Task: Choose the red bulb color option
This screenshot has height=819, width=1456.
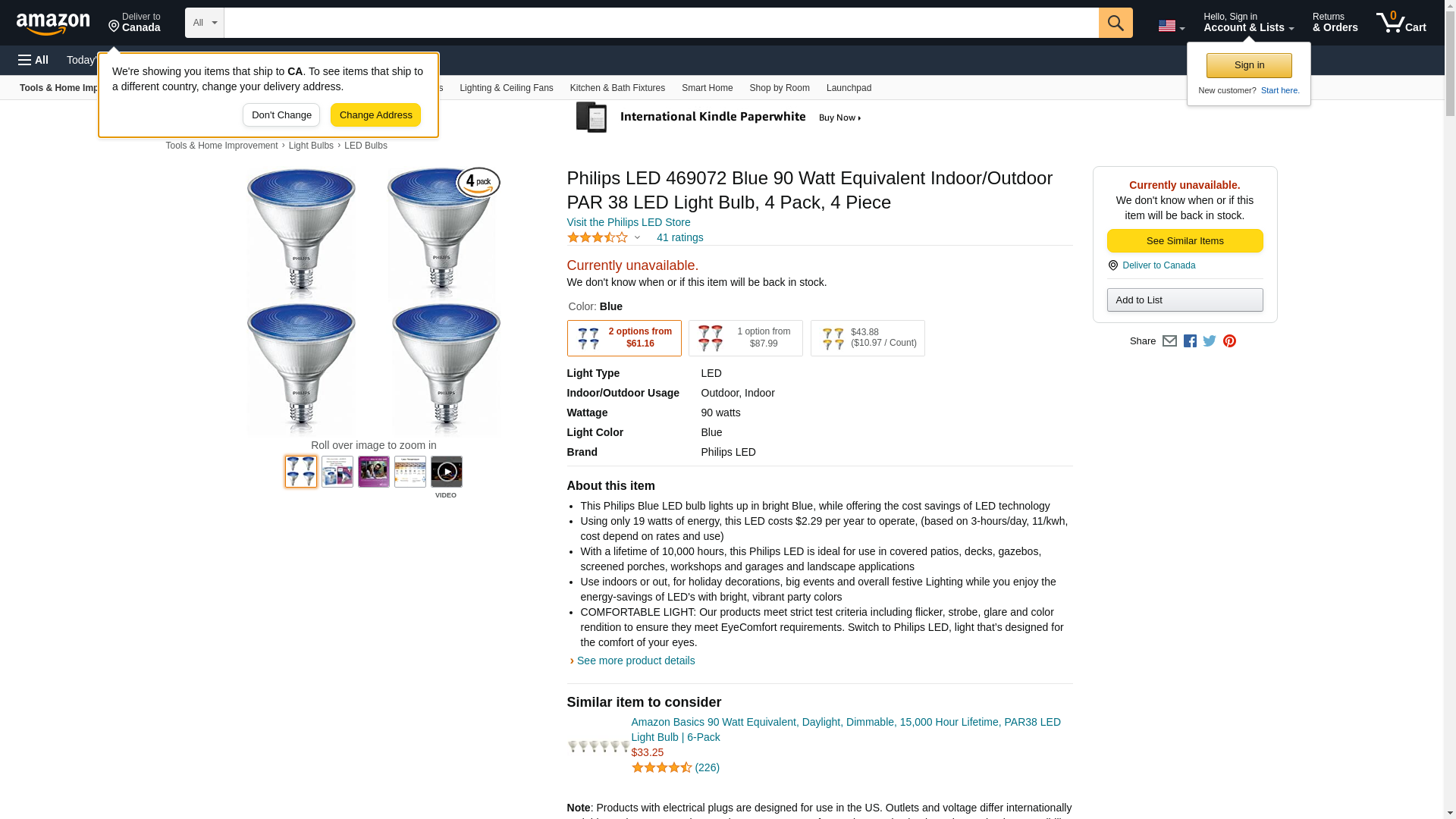Action: [745, 338]
